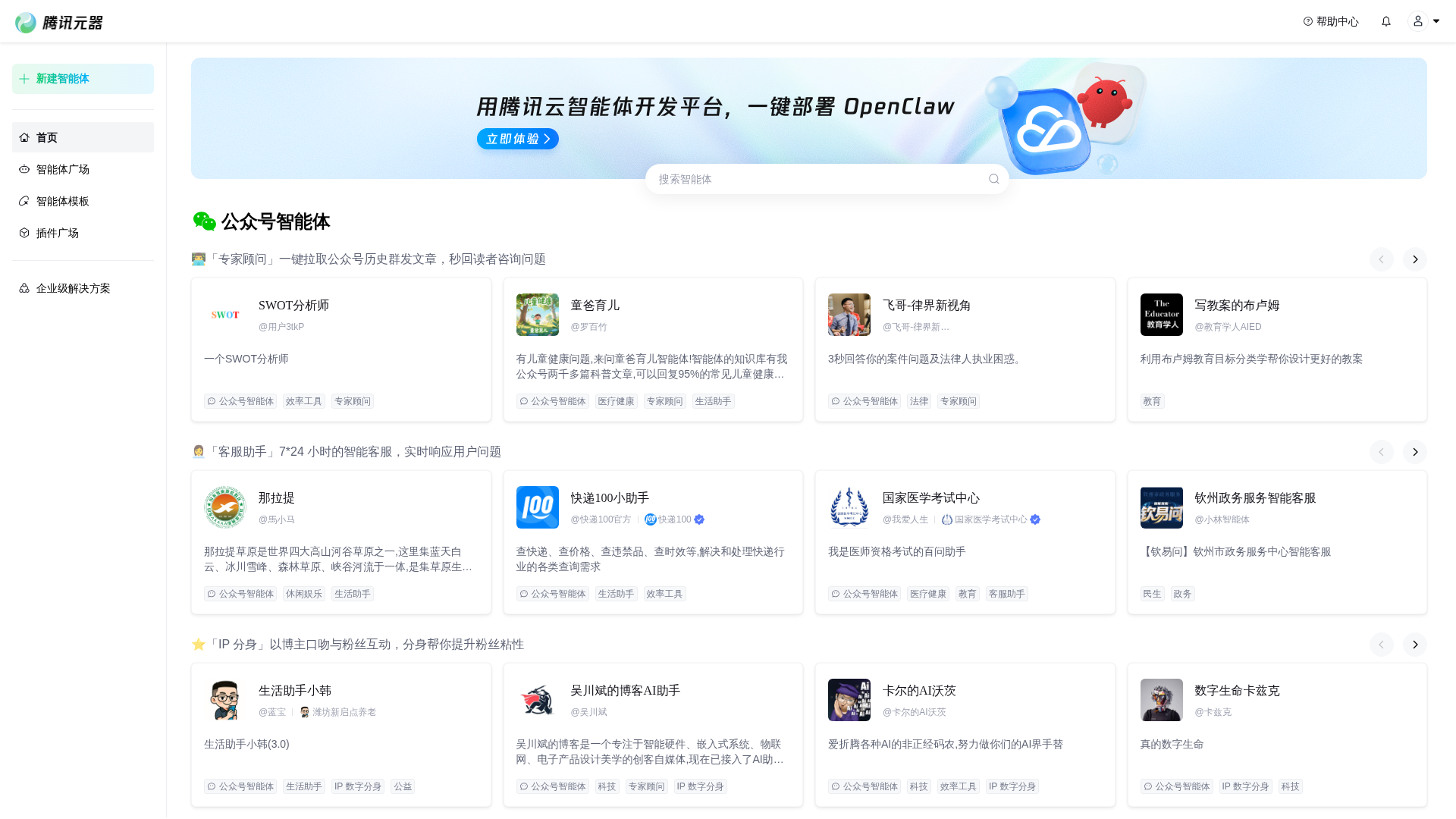
Task: Focus the 搜索智能体 search field
Action: pos(827,179)
